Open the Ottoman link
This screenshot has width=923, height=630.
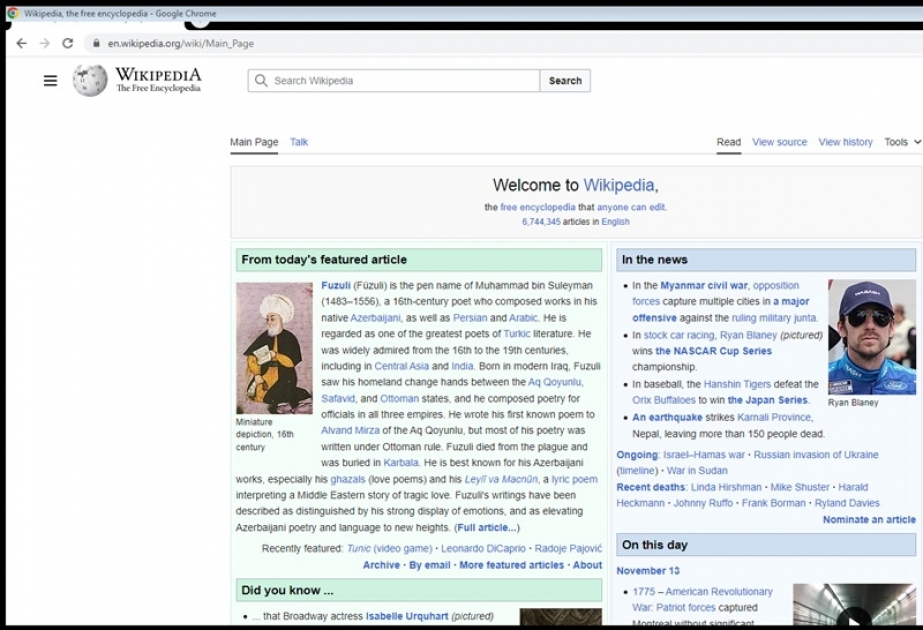399,399
